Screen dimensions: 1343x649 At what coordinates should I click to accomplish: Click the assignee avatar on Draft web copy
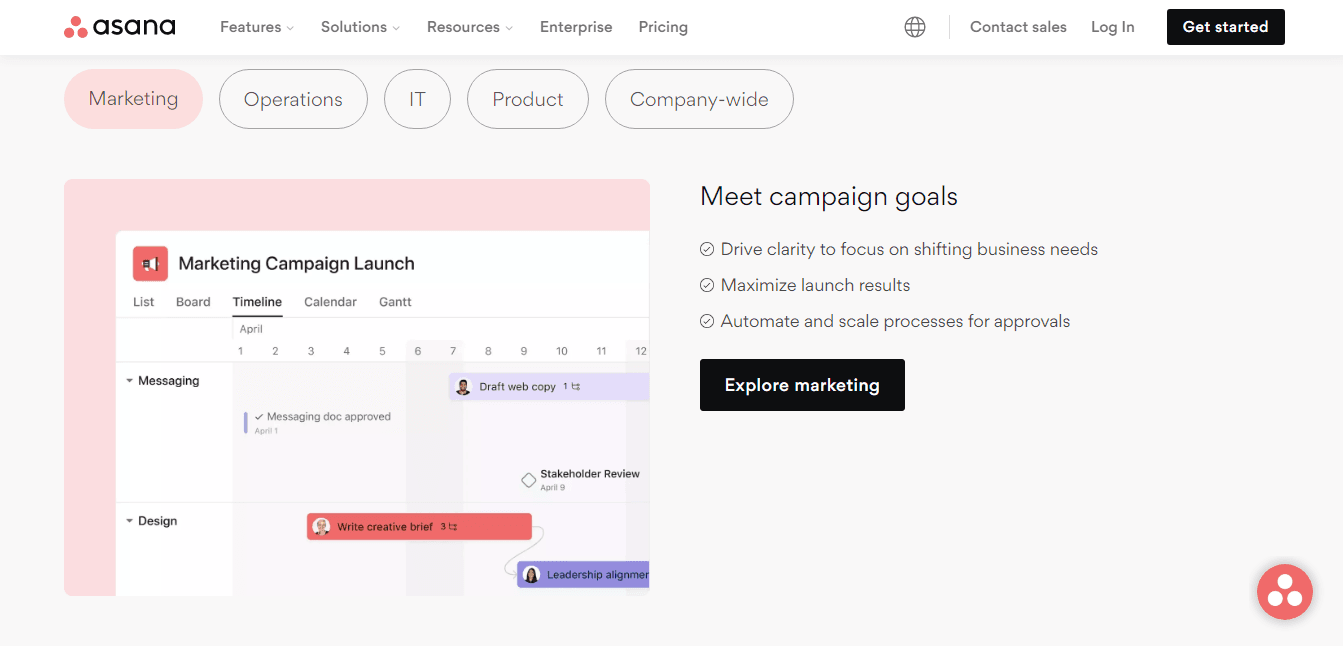tap(463, 386)
